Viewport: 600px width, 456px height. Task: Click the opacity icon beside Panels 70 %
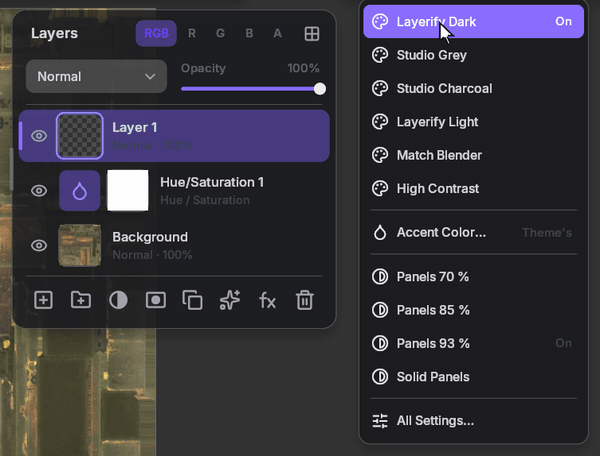(380, 277)
